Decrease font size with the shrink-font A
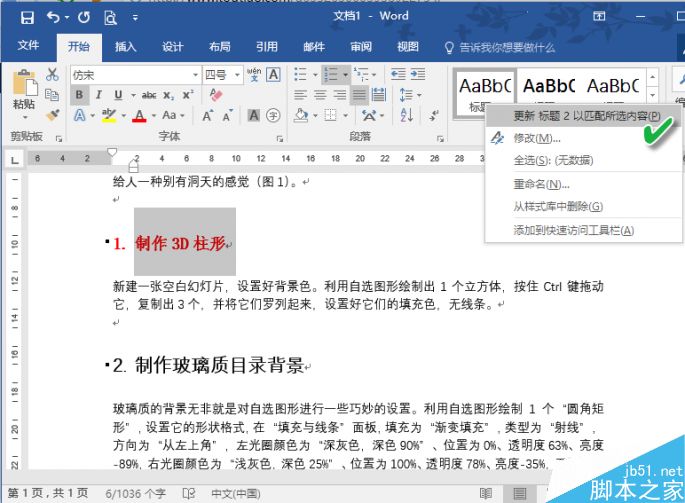Viewport: 685px width, 503px height. 228,116
